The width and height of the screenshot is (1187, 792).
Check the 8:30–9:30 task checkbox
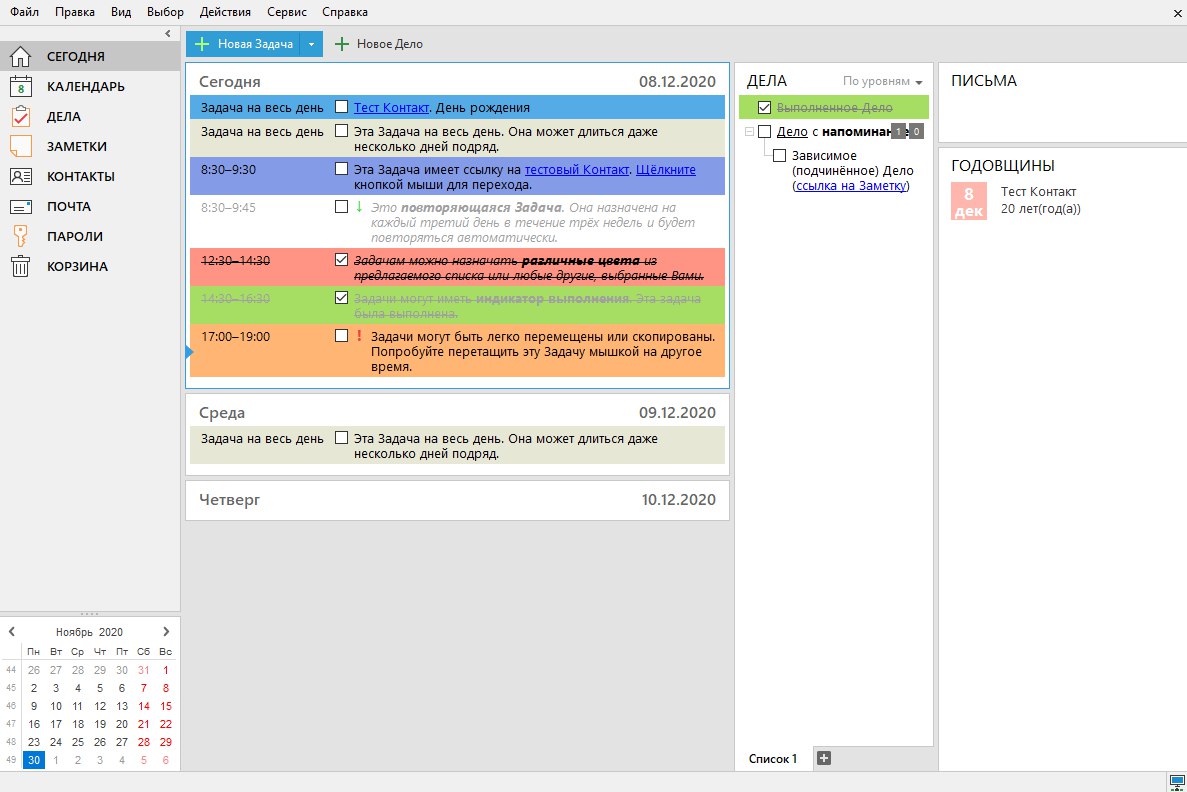tap(341, 169)
